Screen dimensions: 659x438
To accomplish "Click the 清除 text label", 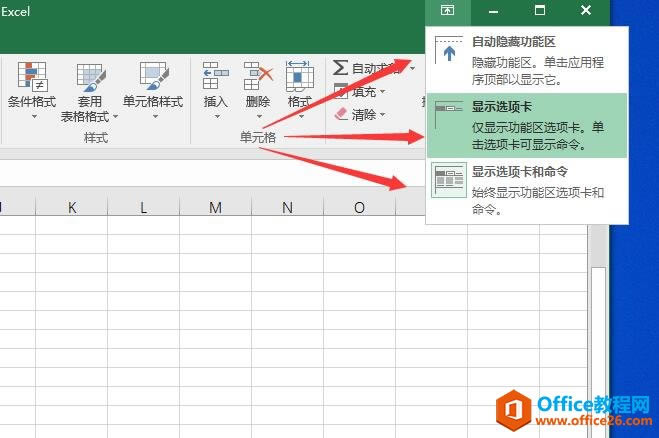I will pyautogui.click(x=364, y=114).
